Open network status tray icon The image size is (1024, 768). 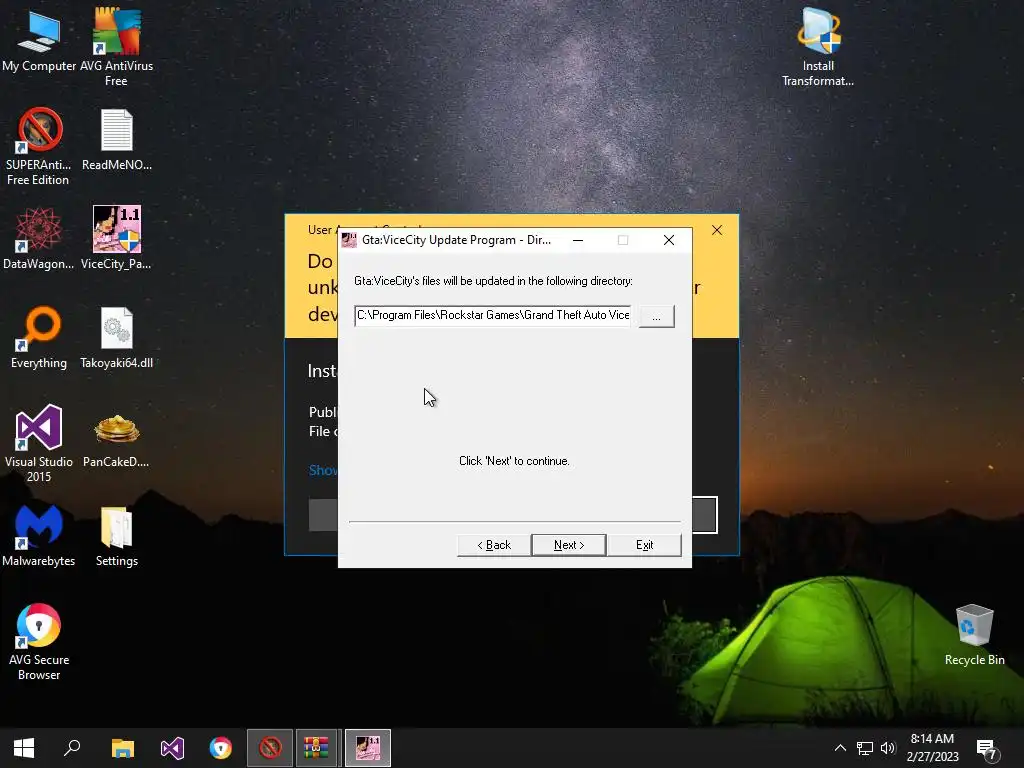pyautogui.click(x=865, y=748)
